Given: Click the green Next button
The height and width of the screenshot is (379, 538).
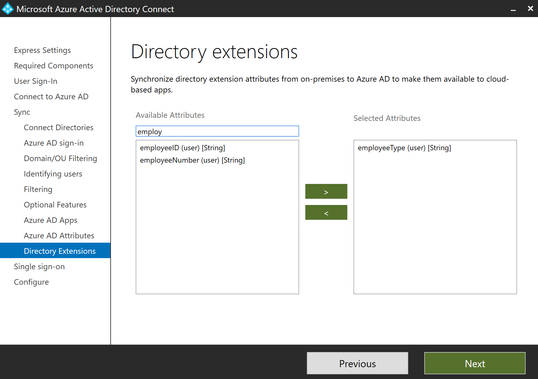Looking at the screenshot, I should coord(475,363).
